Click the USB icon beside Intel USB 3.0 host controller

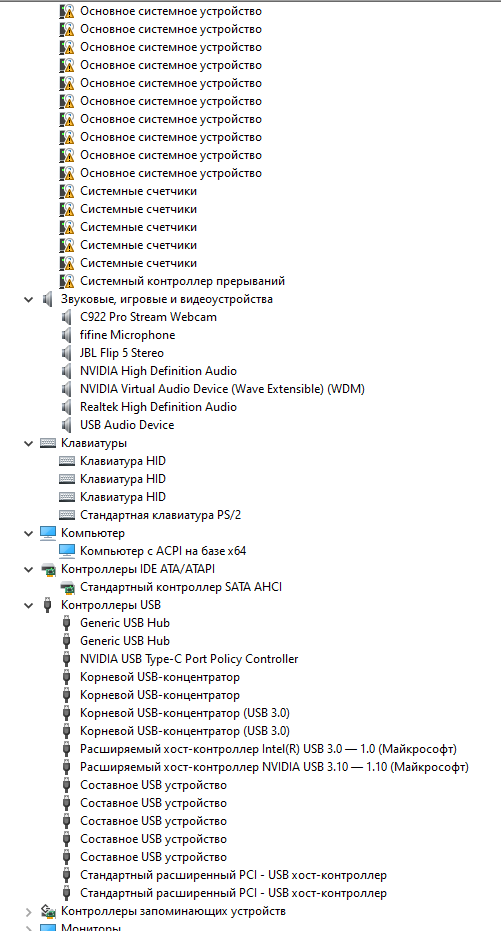click(x=67, y=749)
